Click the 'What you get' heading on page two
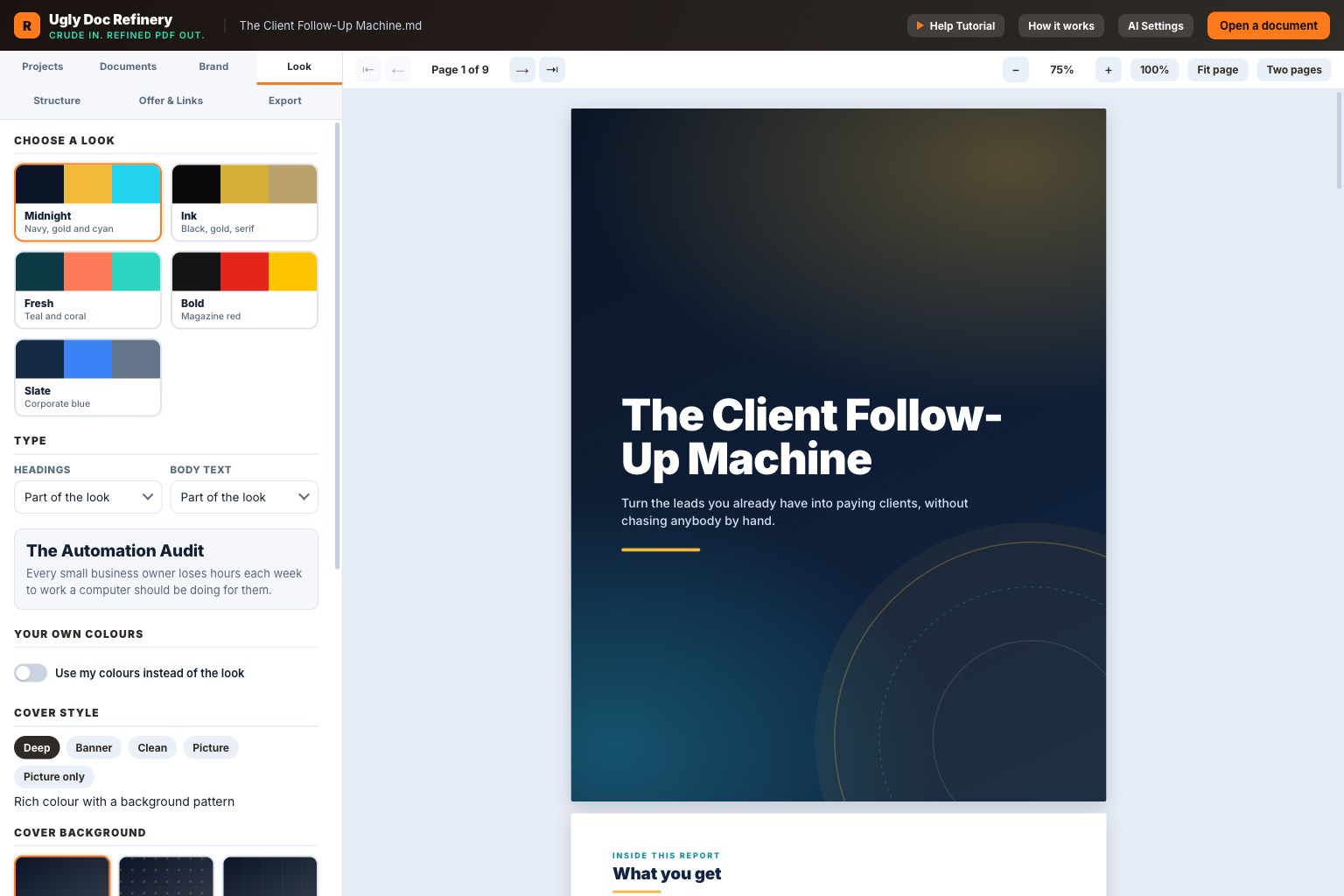 667,873
